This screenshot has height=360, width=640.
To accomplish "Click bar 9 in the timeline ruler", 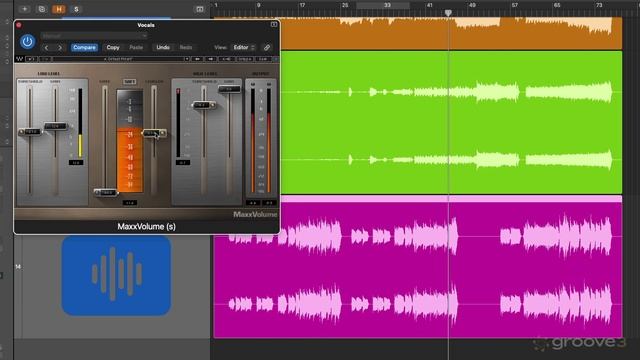I will click(258, 5).
